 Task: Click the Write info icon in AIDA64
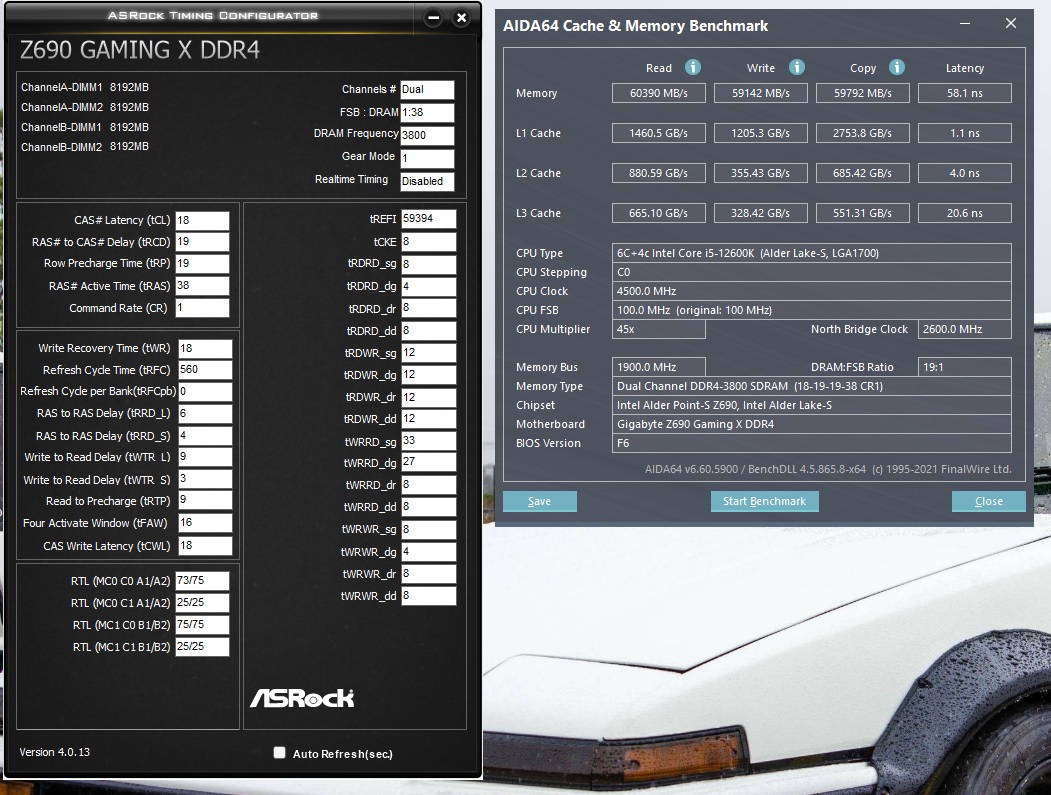796,67
